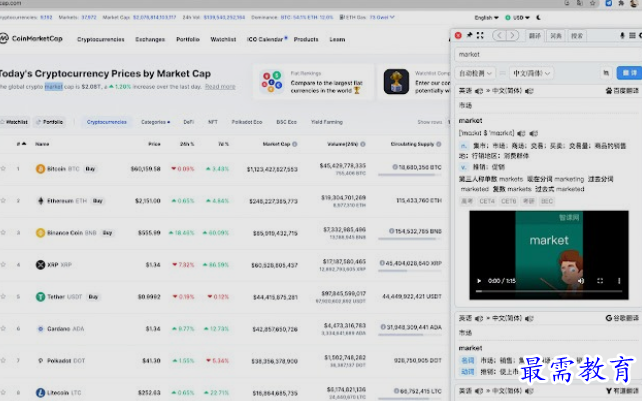Viewport: 642px width, 401px height.
Task: Play Chinese audio in Google translation section
Action: coord(529,318)
